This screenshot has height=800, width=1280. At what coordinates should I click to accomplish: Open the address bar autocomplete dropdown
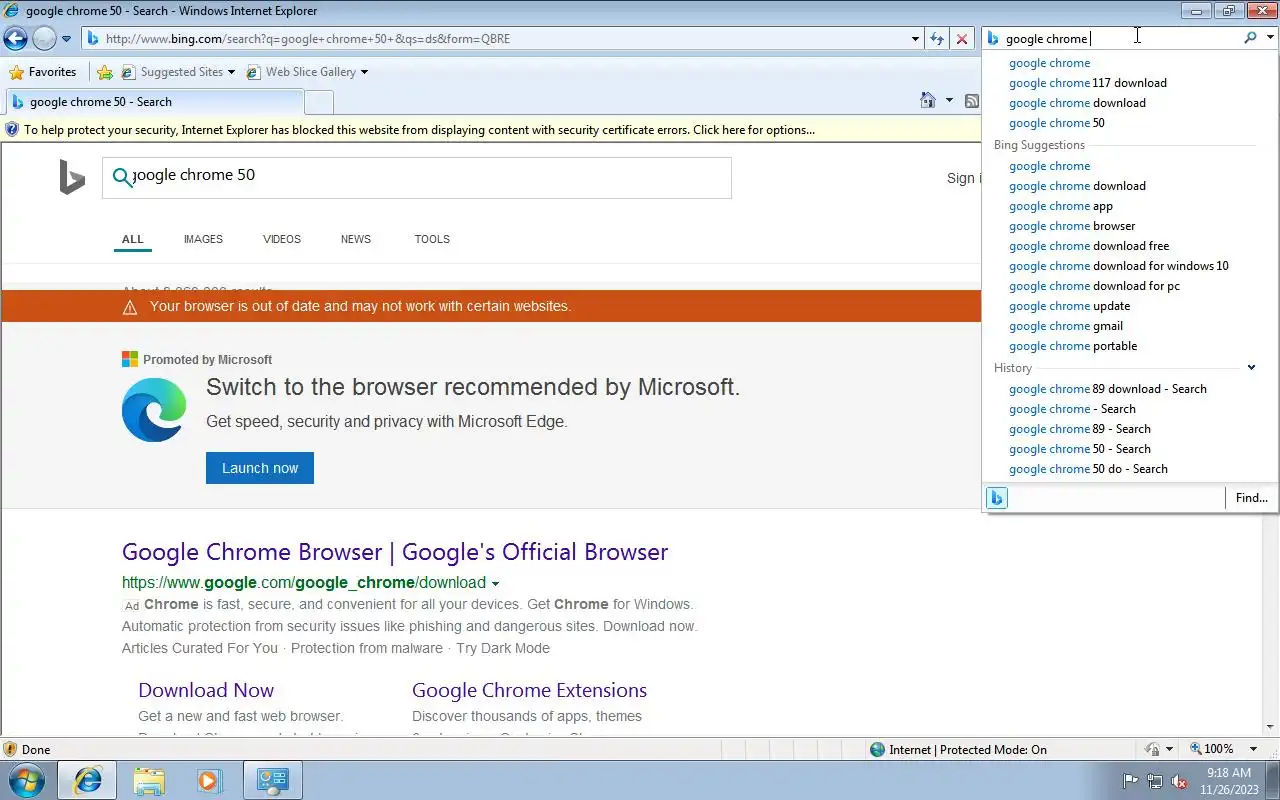click(915, 39)
